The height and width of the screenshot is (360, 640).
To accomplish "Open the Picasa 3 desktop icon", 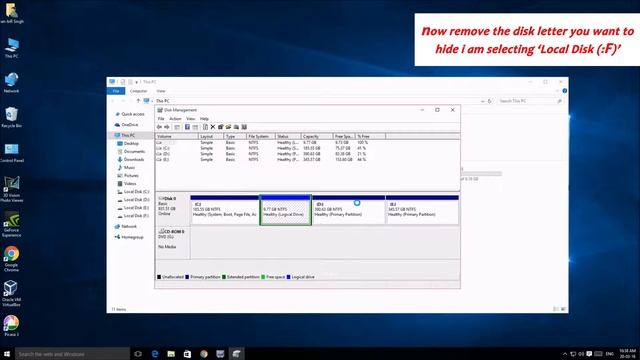I will 11,326.
